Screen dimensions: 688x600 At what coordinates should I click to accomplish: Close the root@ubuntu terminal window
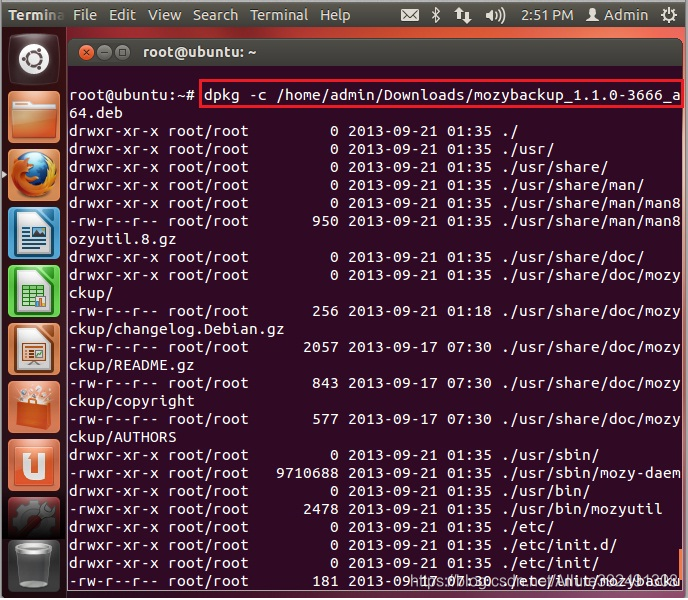pos(86,53)
